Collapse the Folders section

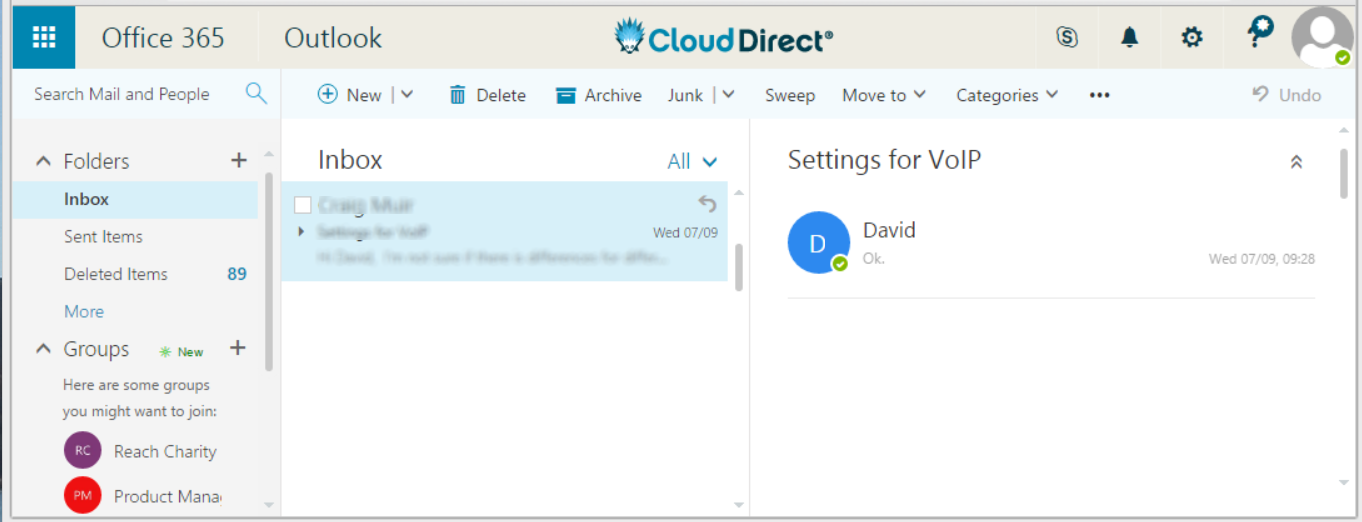[43, 161]
